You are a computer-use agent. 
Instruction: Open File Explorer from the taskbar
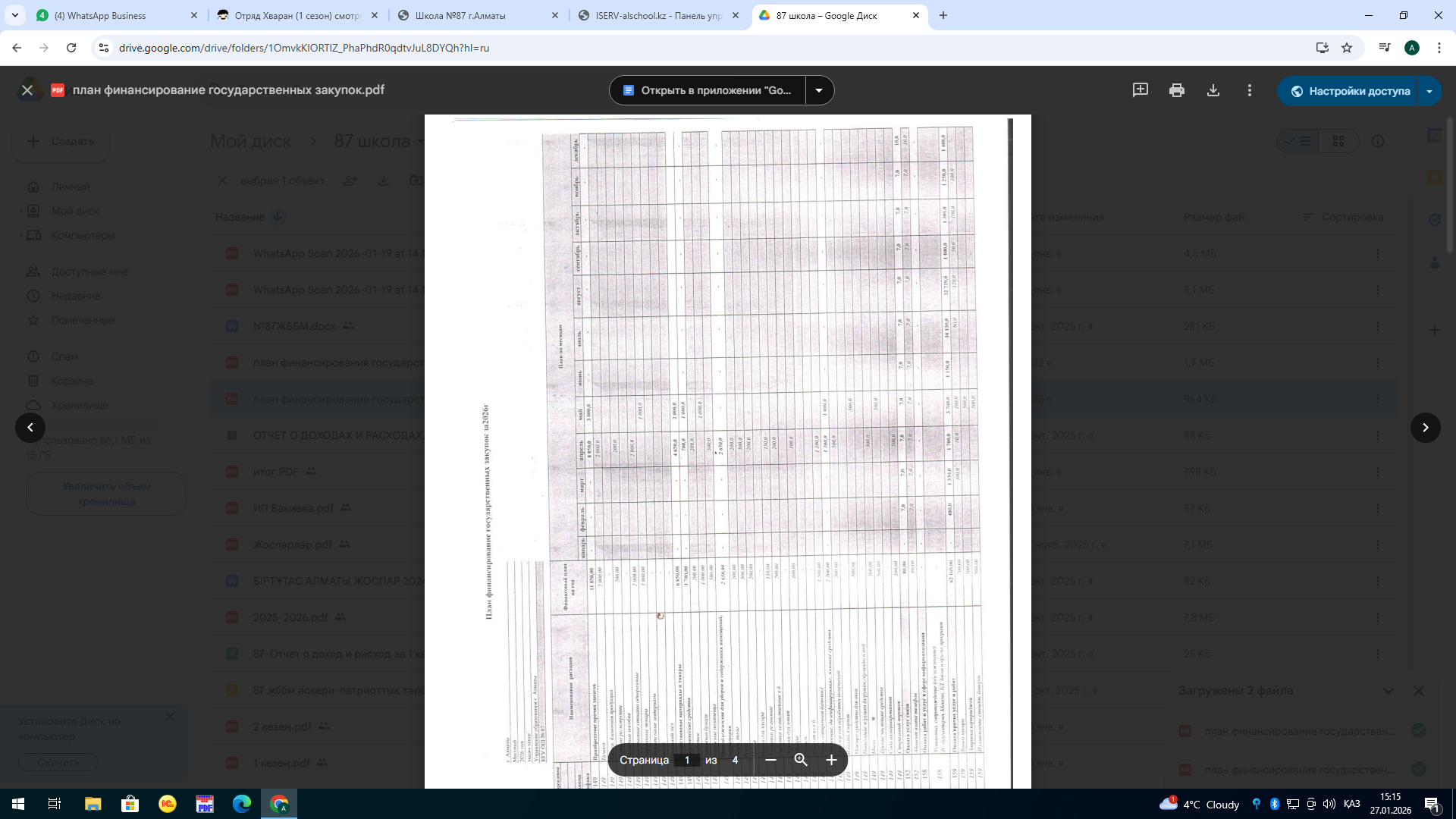point(93,804)
